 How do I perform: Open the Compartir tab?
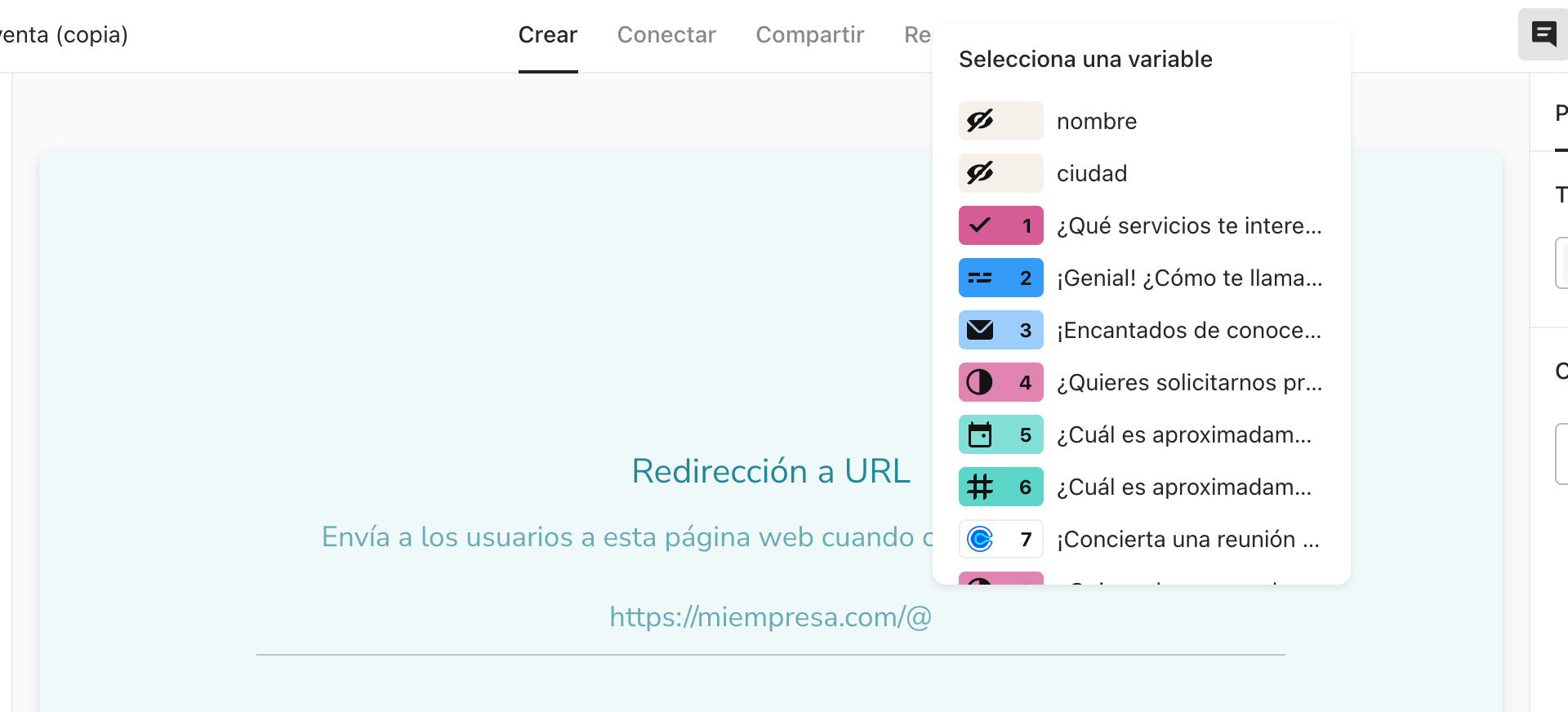click(x=810, y=35)
